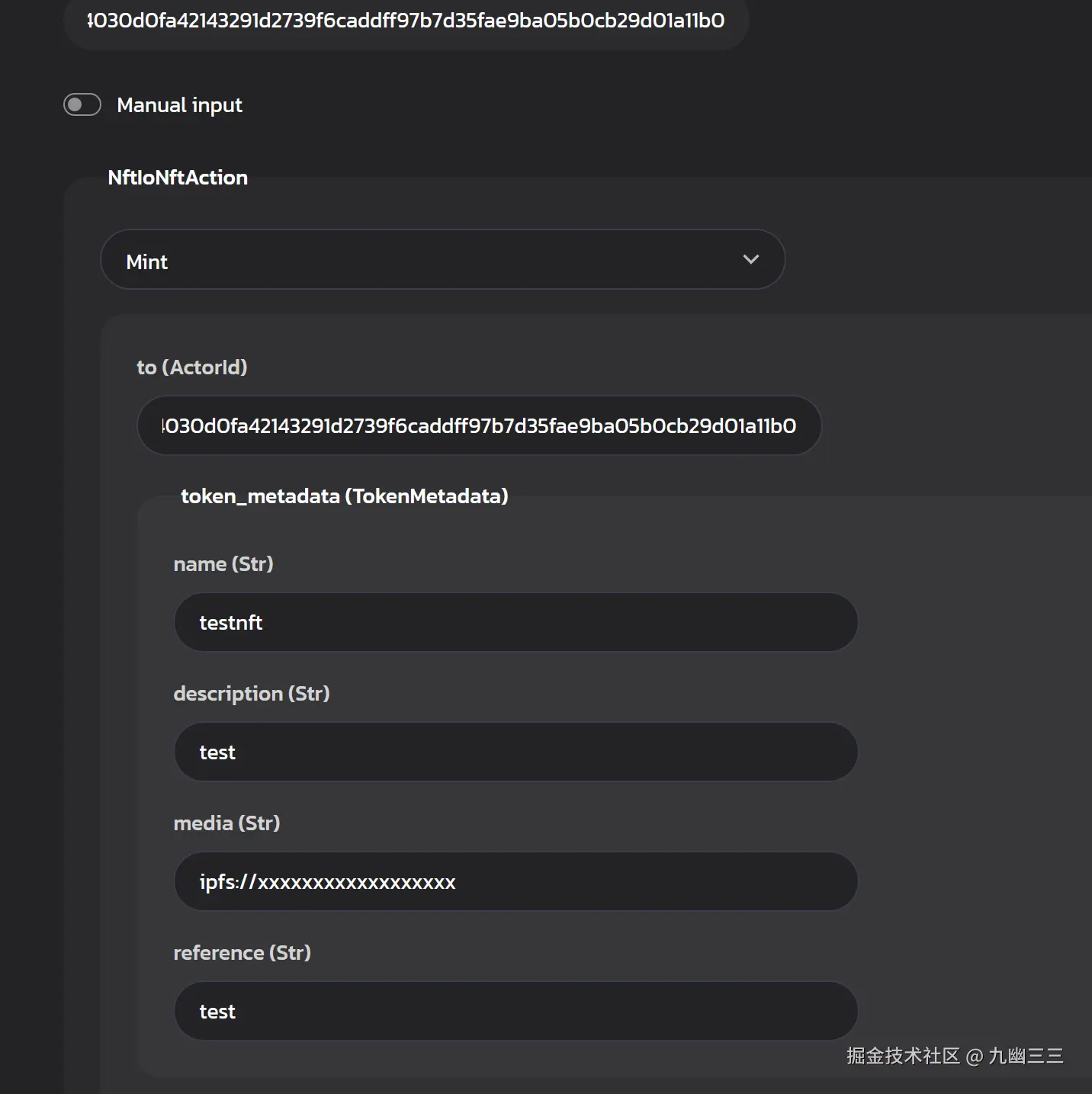Click into the reference (Str) input
Viewport: 1092px width, 1094px height.
(516, 1012)
